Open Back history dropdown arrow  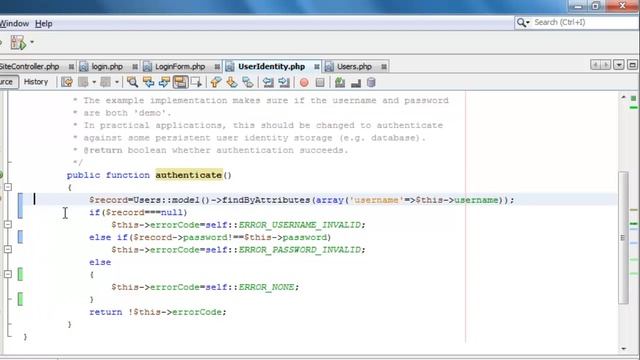(x=94, y=82)
